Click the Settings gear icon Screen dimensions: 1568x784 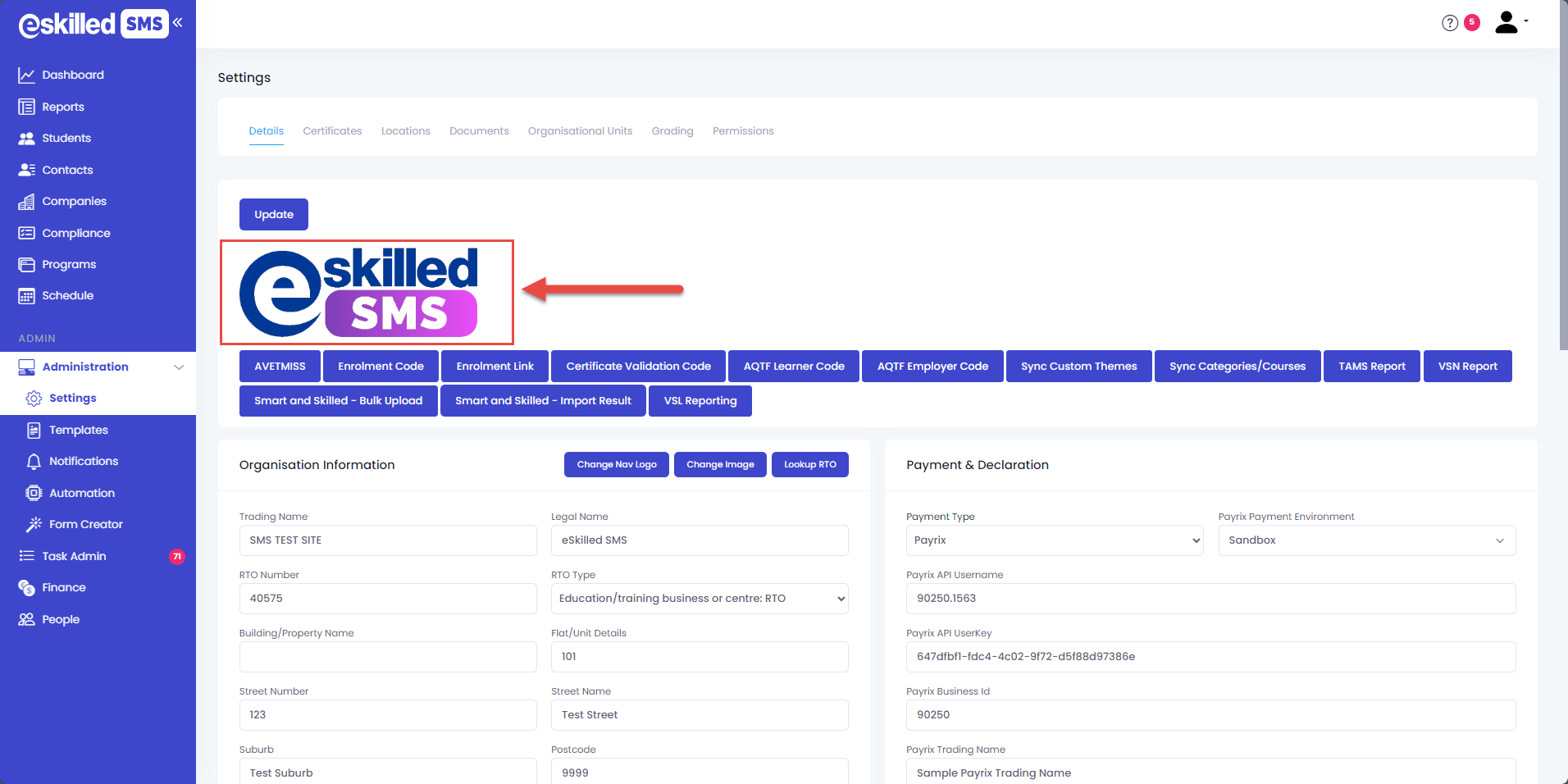click(x=34, y=399)
